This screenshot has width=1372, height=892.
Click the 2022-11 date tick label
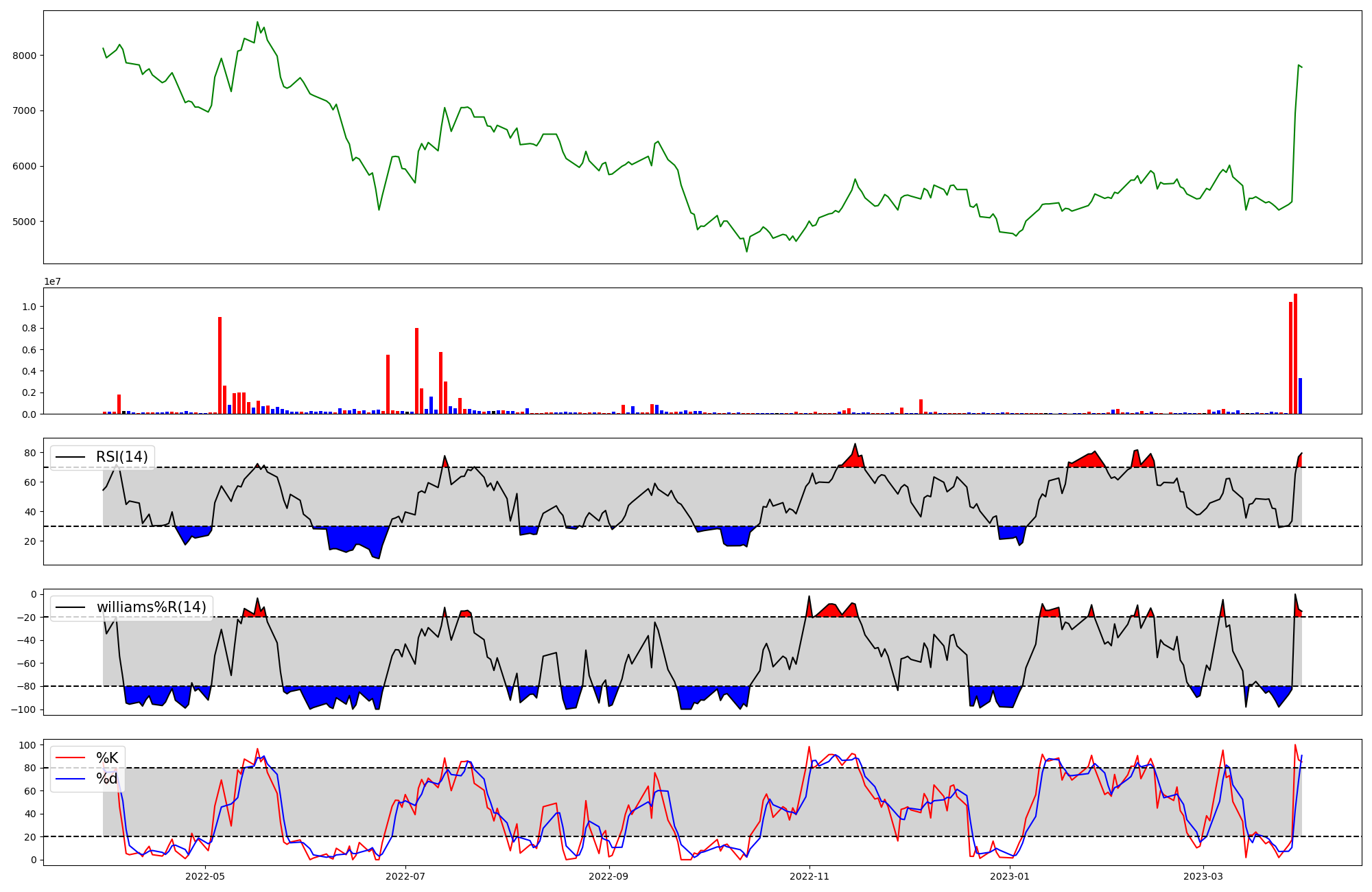(x=810, y=876)
